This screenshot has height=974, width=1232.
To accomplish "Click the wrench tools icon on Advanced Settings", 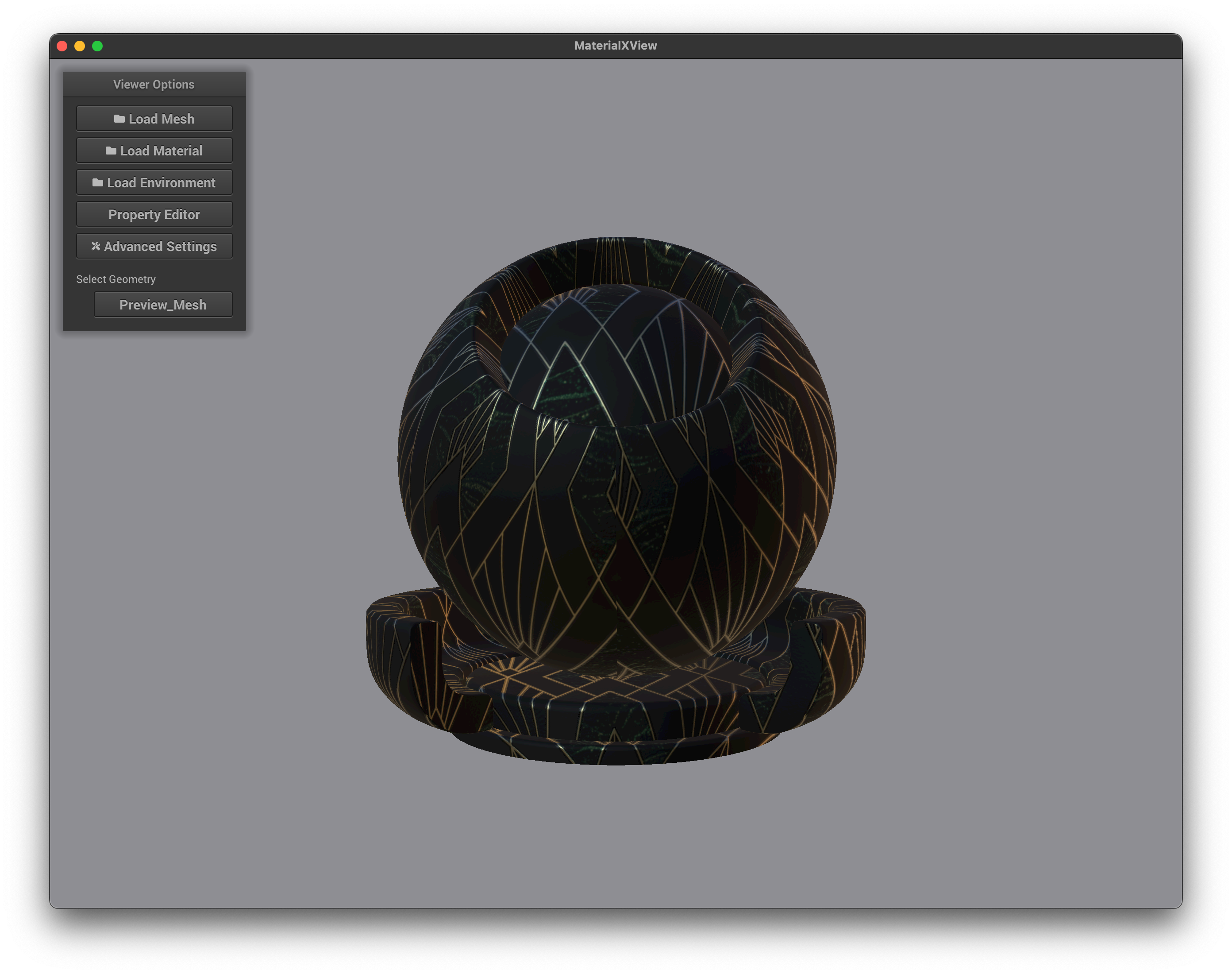I will click(x=96, y=246).
